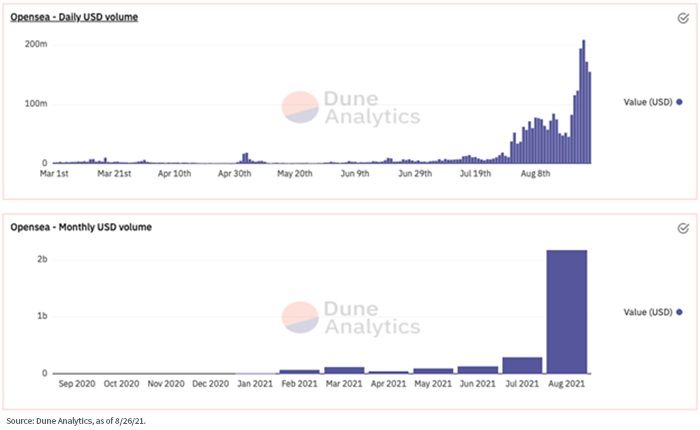Click the verified check icon on Daily volume chart
700x430 pixels.
pos(683,18)
